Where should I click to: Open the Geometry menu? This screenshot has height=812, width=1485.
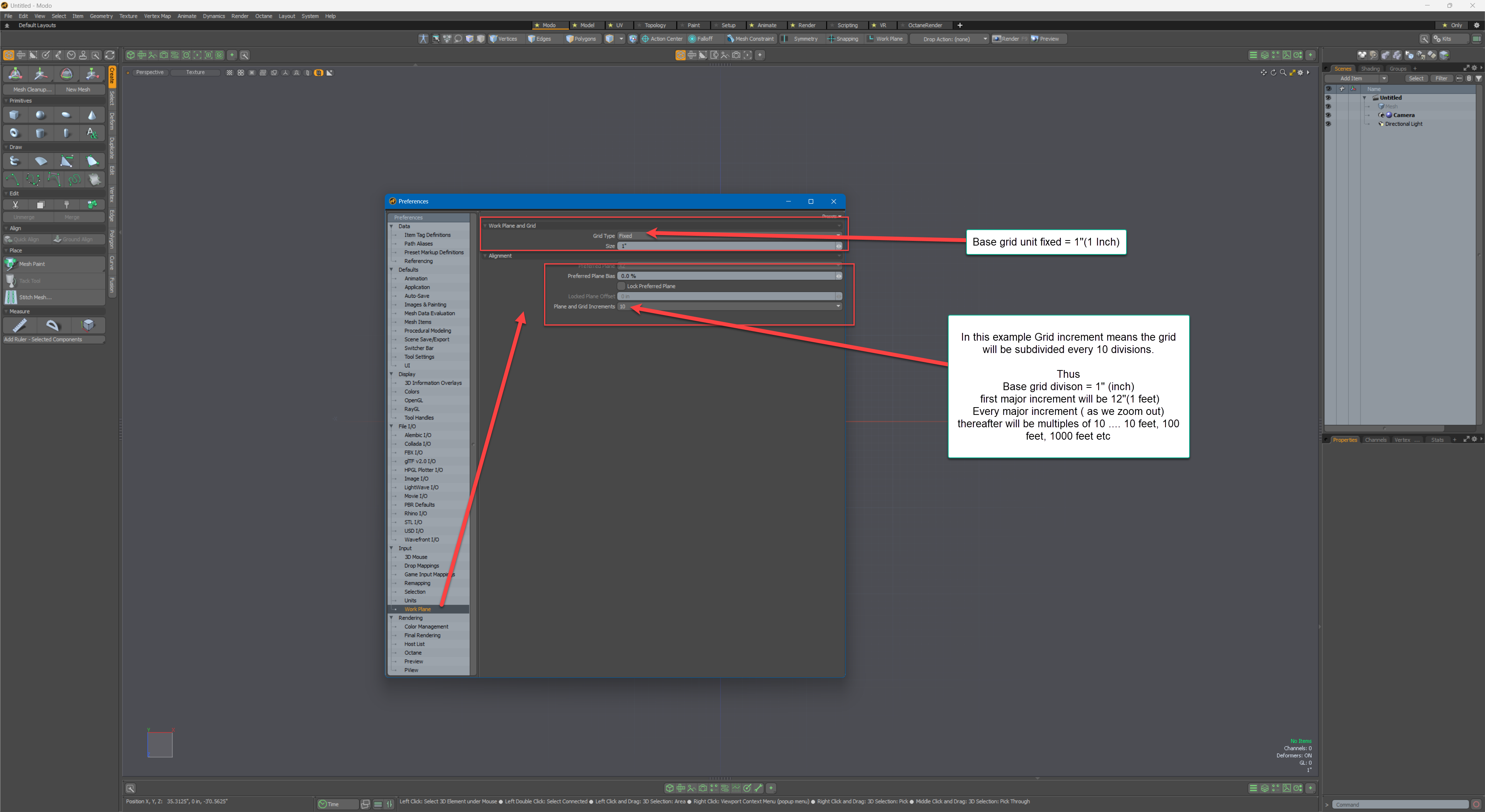tap(101, 15)
